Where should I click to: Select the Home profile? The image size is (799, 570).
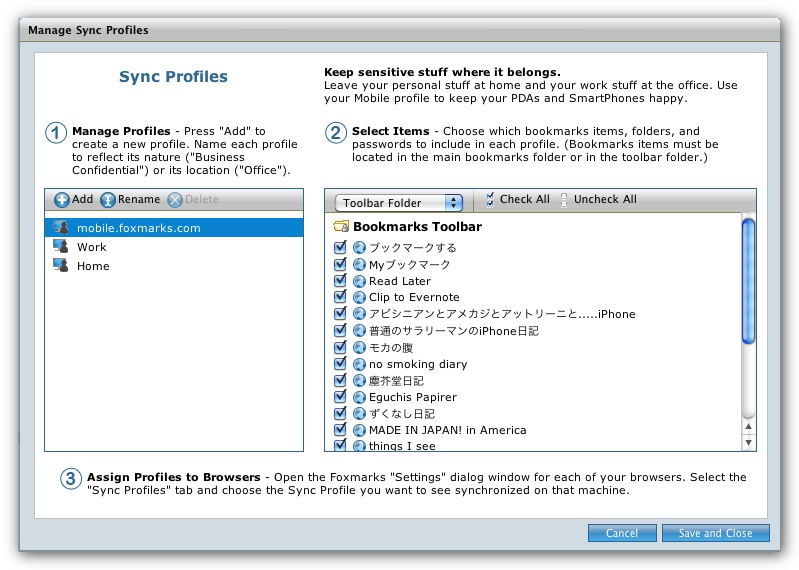[174, 266]
